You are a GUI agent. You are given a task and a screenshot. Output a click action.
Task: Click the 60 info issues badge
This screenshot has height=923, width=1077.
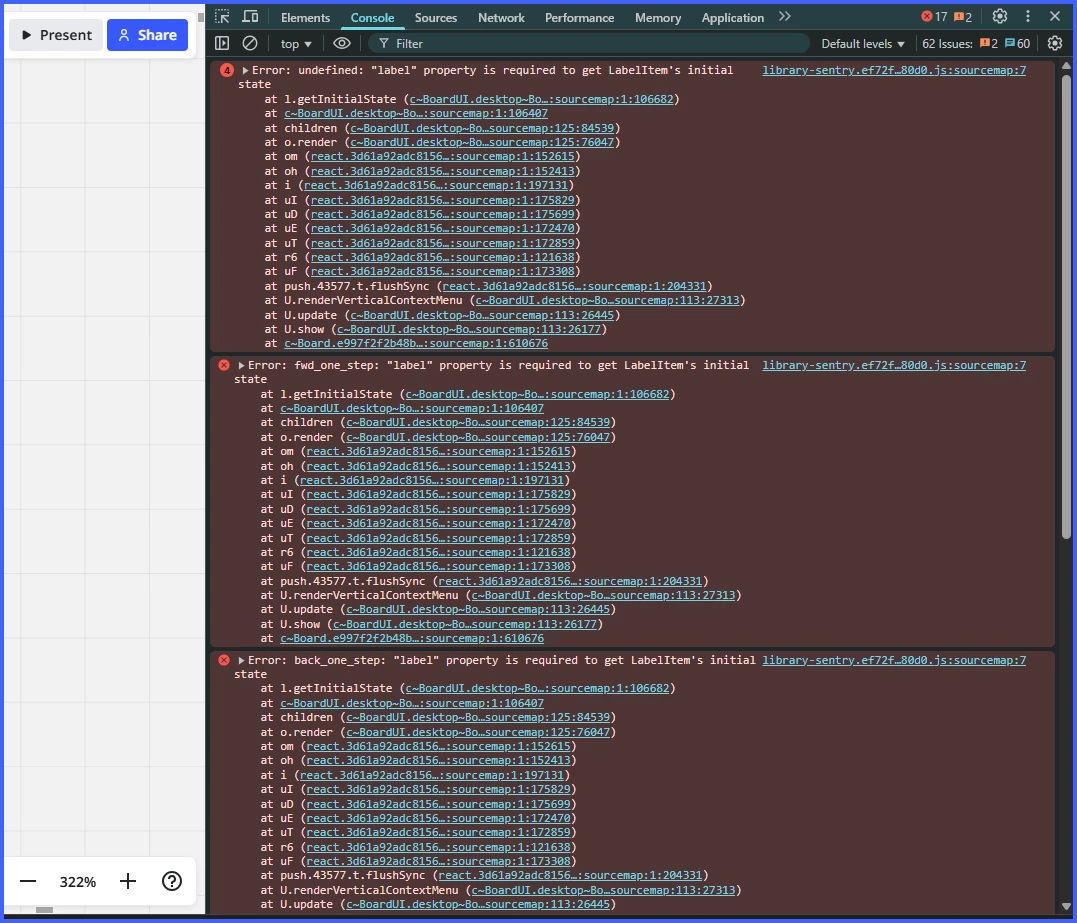pyautogui.click(x=1017, y=44)
